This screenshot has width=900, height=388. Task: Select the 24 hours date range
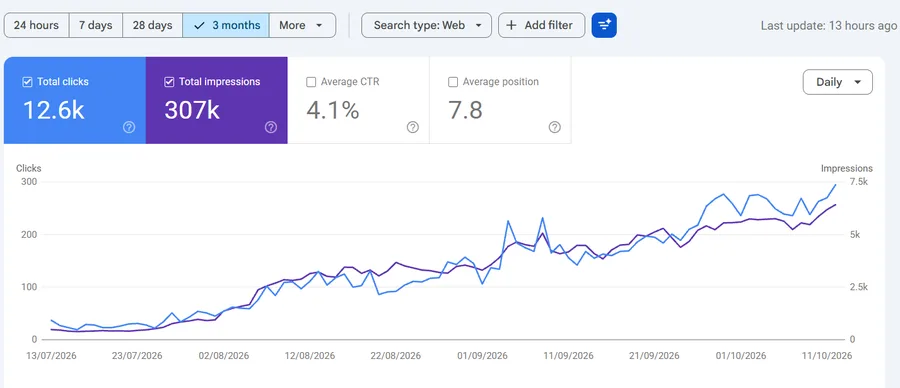click(36, 25)
